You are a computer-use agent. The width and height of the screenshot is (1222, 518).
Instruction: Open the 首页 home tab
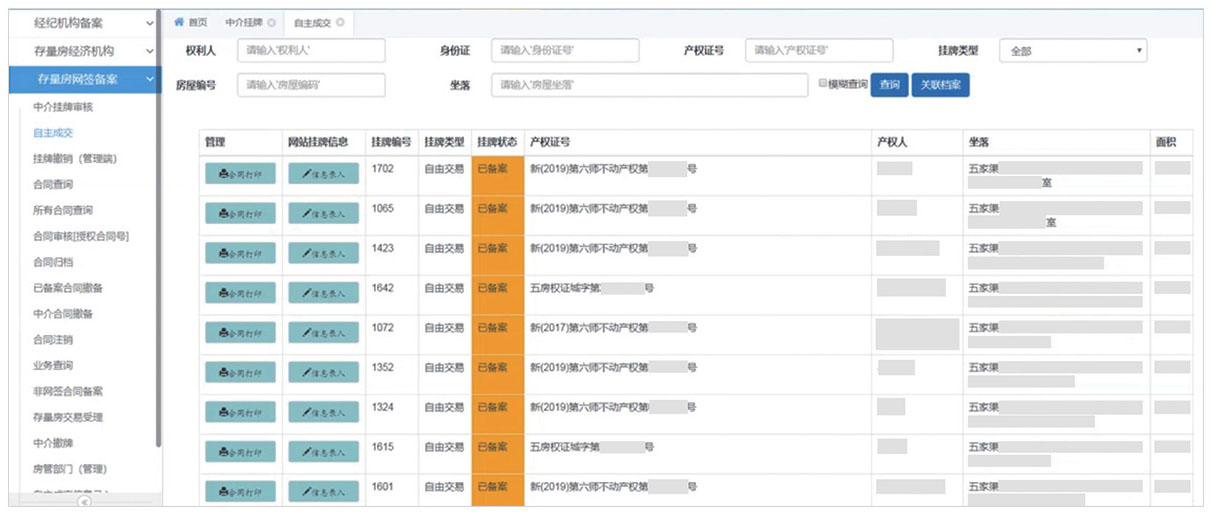190,22
